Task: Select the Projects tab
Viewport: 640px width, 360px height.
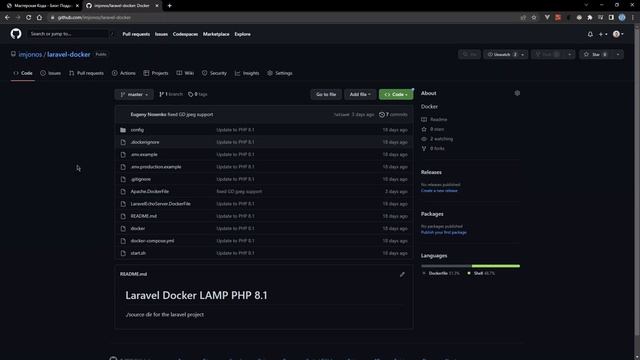Action: coord(156,73)
